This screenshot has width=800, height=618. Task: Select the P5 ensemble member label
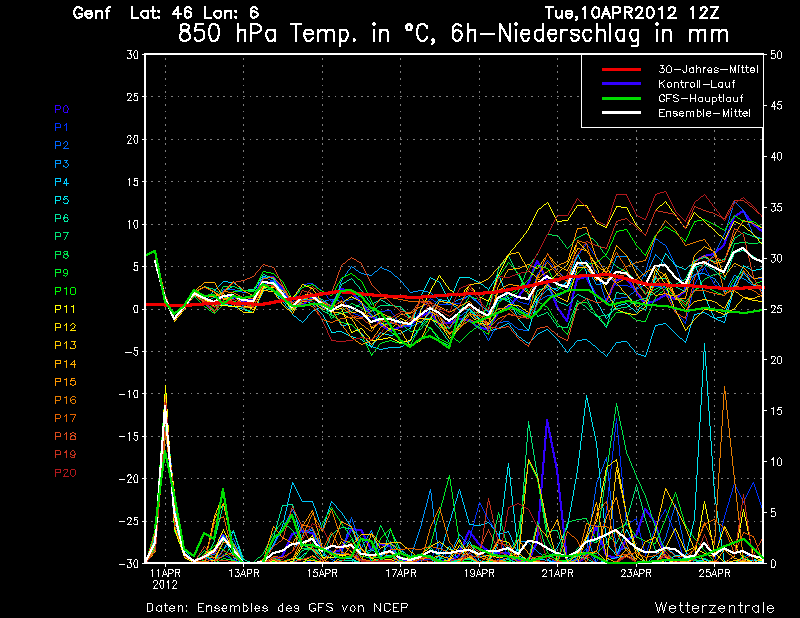(61, 200)
